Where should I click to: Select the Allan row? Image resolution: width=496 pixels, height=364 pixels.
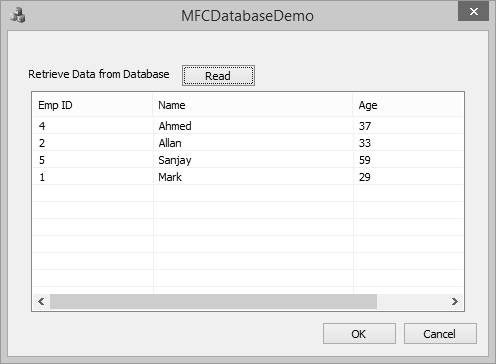coord(248,143)
